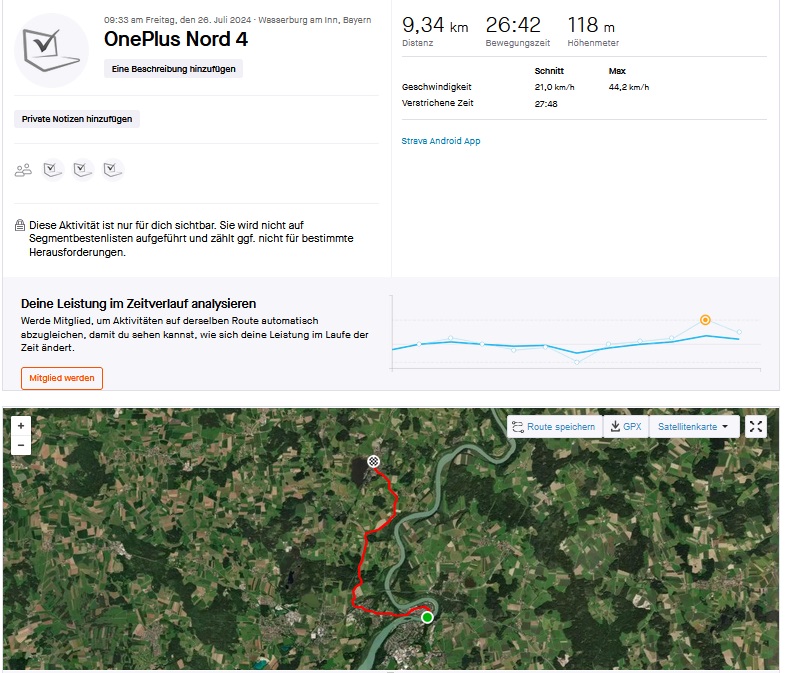Click 'Private Notizen hinzufügen'

click(78, 119)
